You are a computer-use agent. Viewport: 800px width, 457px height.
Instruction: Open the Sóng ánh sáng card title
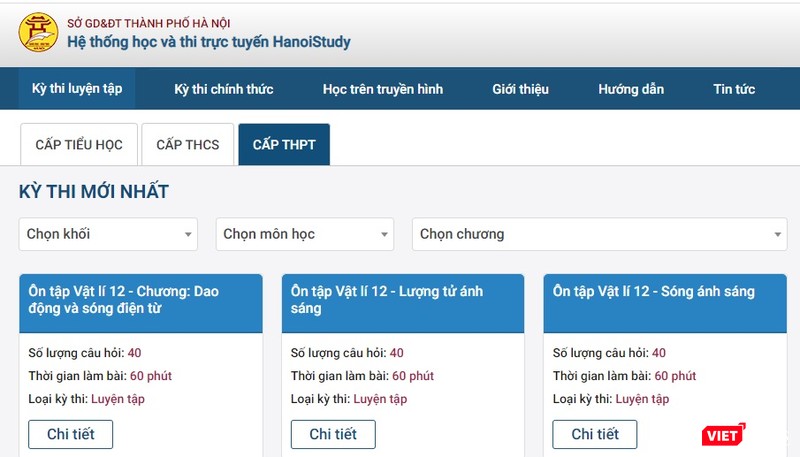tap(654, 292)
